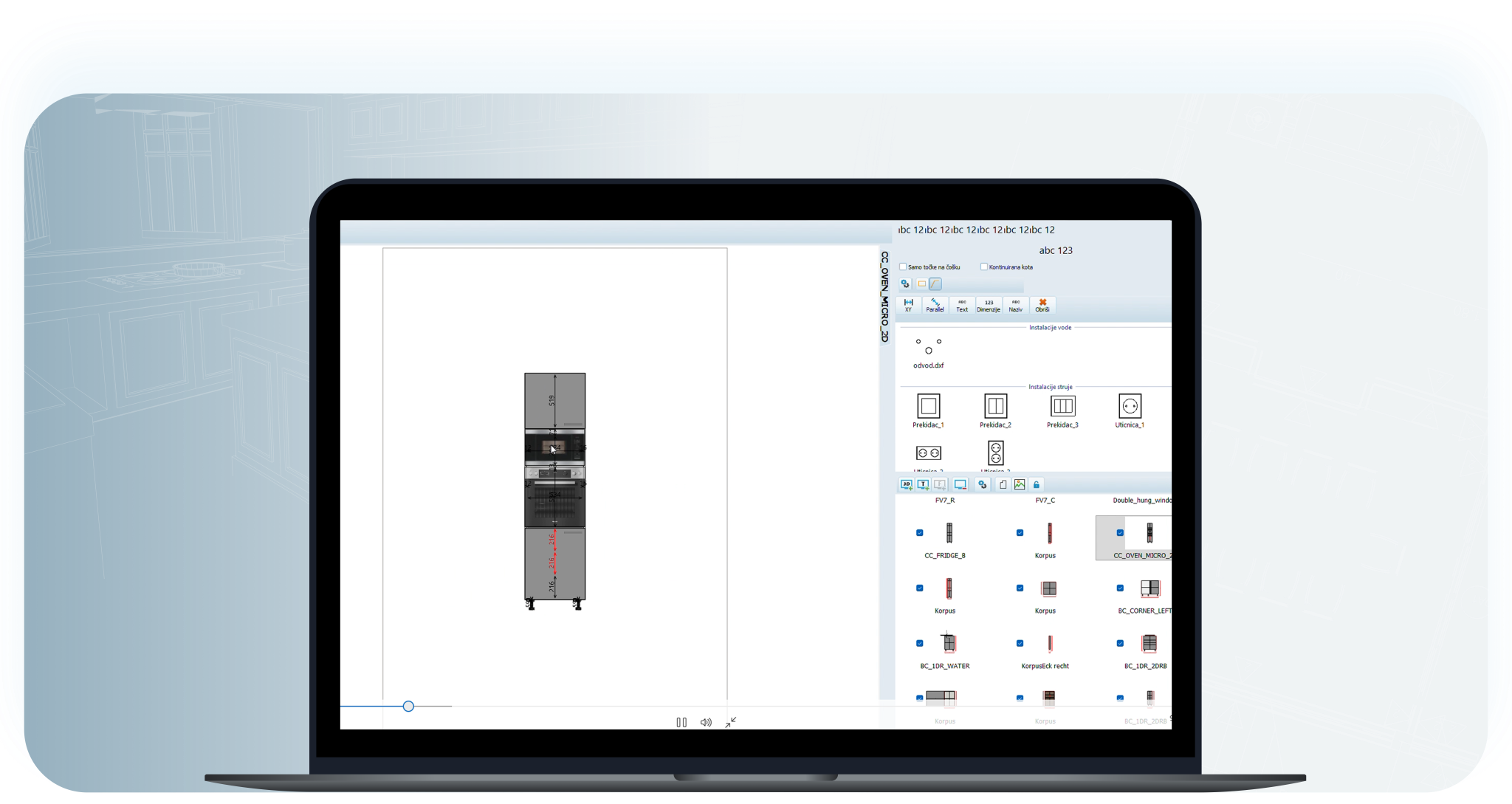Viewport: 1512px width, 804px height.
Task: Uncheck the BC_1DR_WATER checkbox
Action: coord(920,644)
